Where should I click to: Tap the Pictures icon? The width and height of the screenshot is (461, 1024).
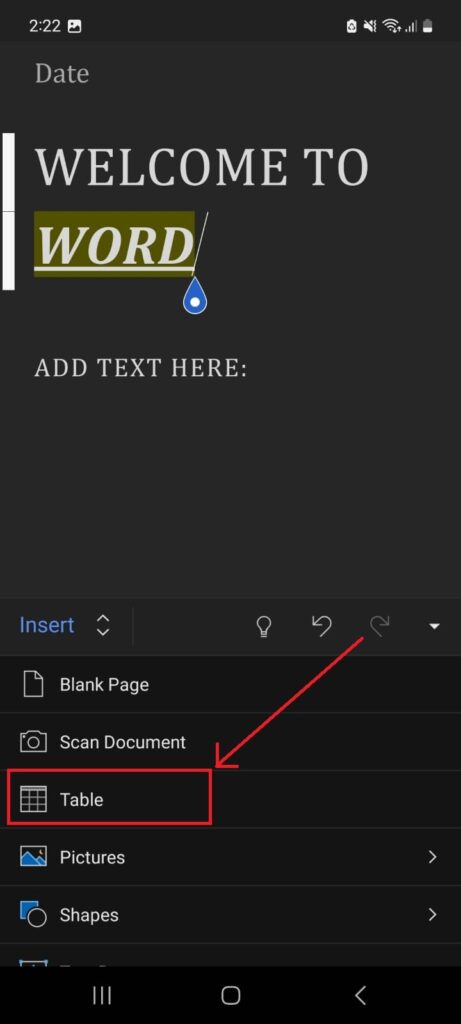click(33, 857)
